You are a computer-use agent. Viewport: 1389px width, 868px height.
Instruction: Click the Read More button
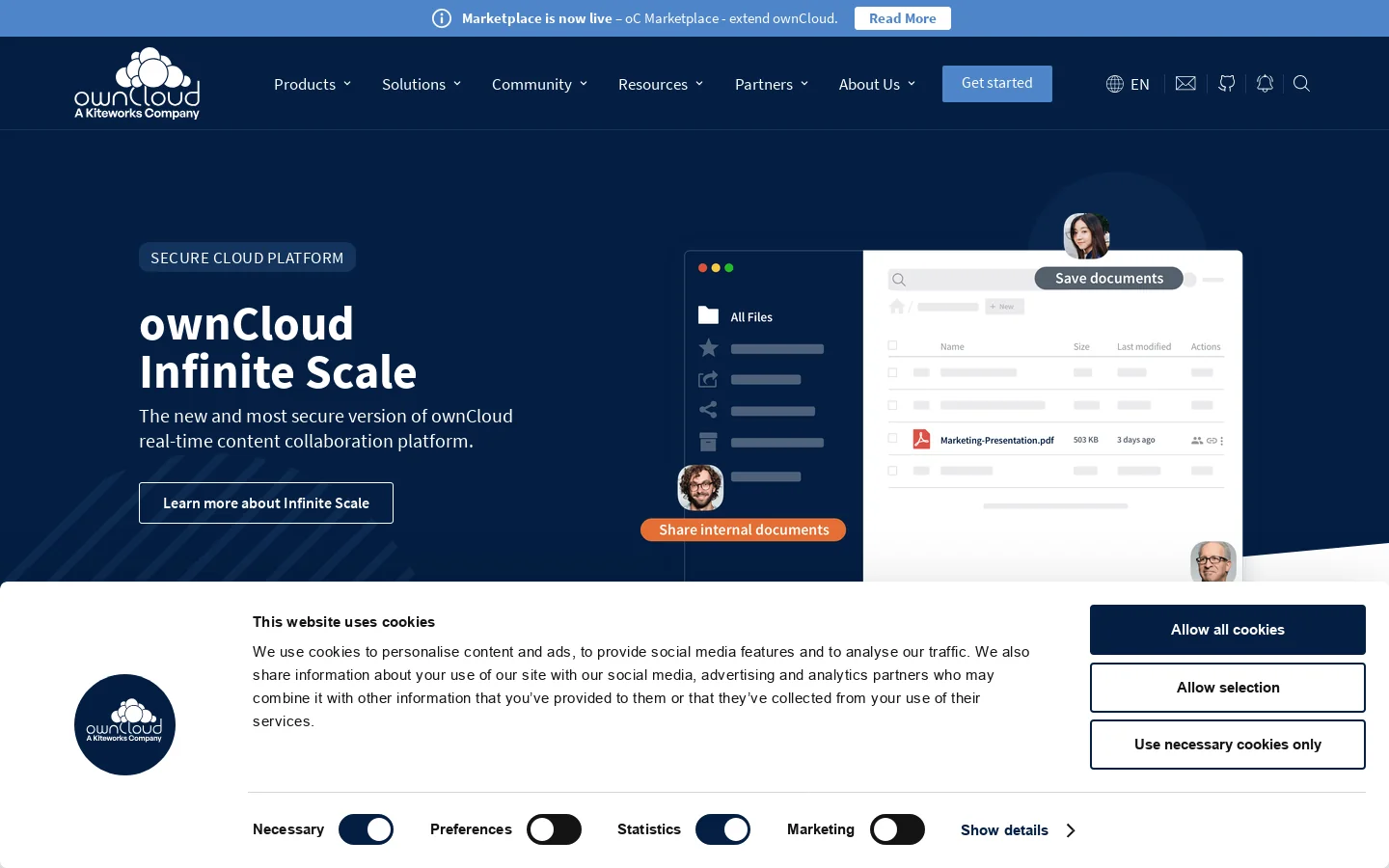(903, 18)
